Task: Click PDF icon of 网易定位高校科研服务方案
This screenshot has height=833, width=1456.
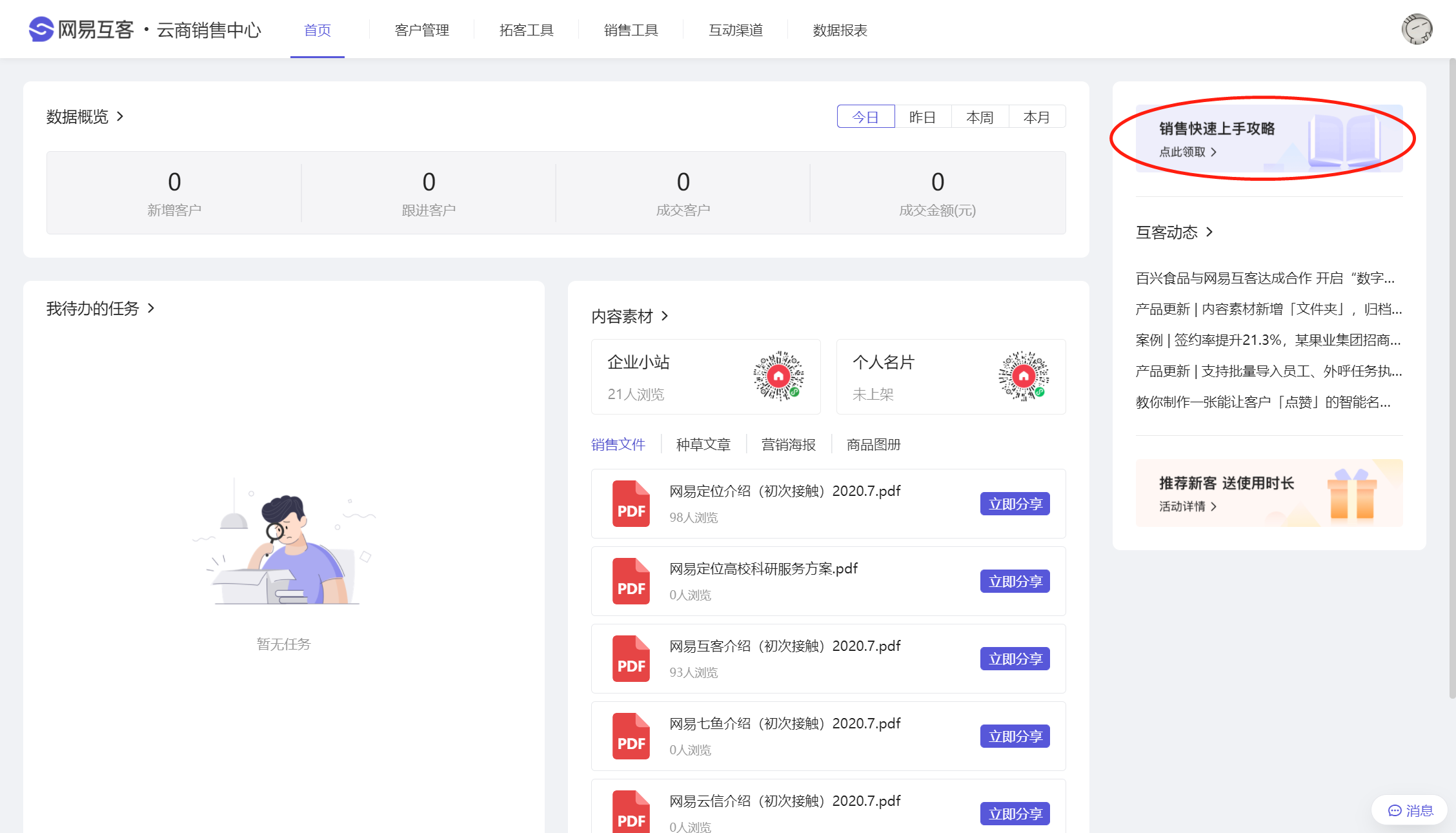Action: click(631, 581)
